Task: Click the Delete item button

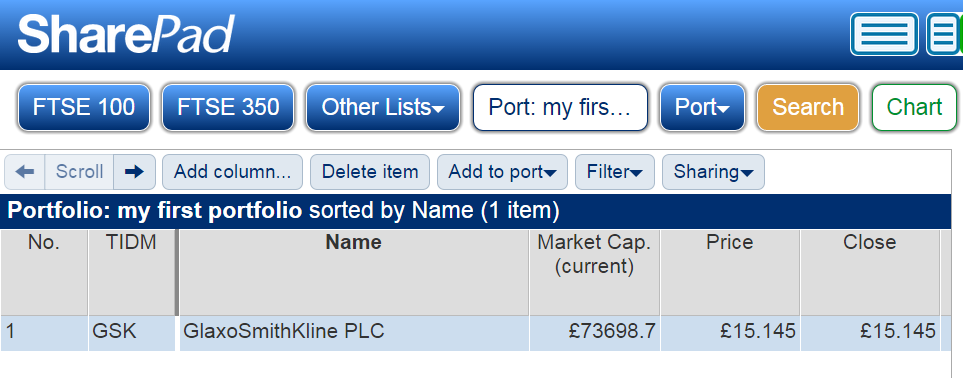Action: 370,172
